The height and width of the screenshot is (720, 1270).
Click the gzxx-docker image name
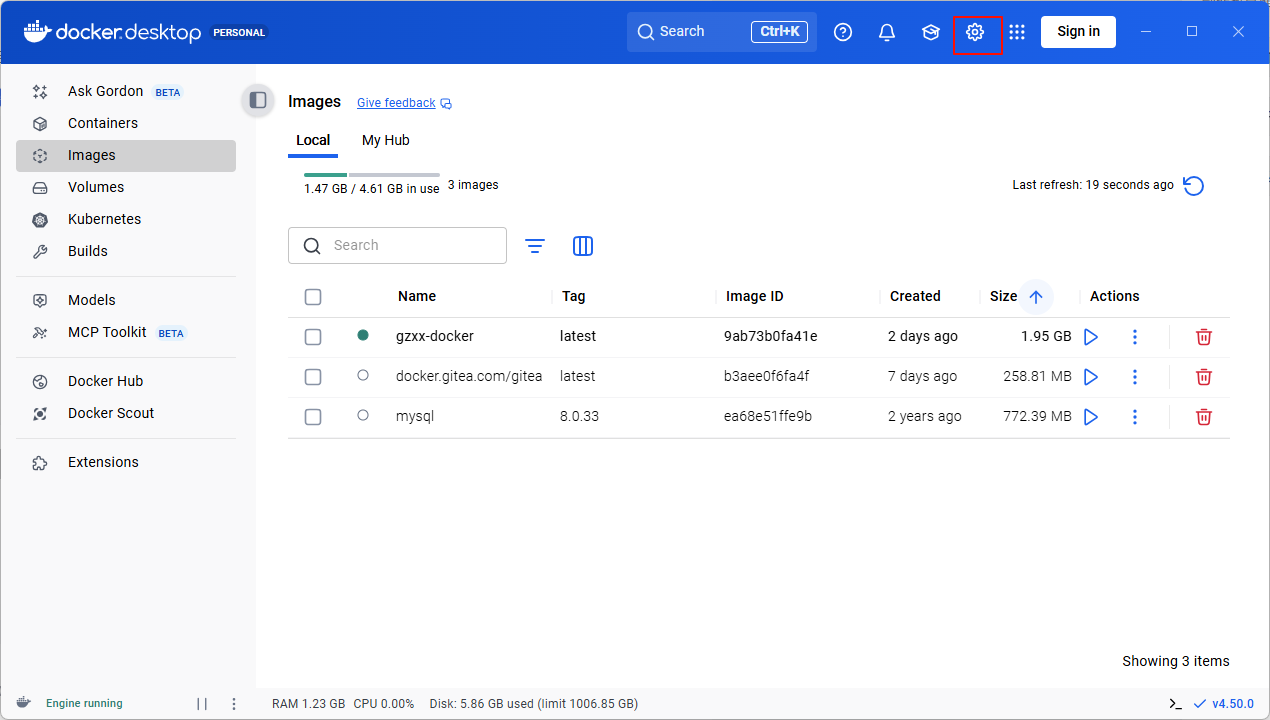point(435,337)
